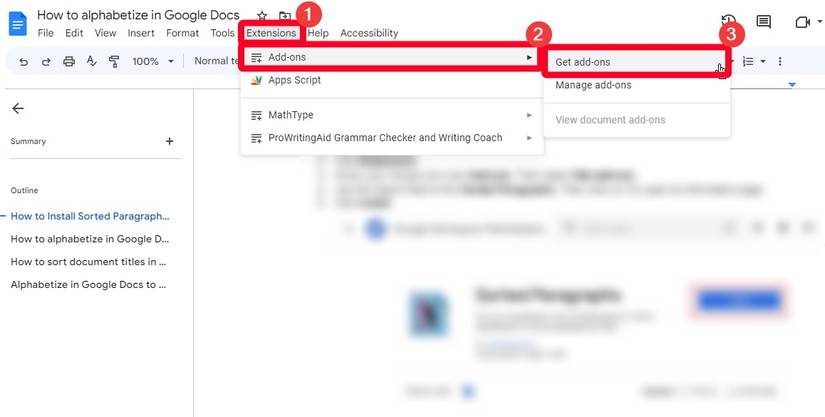Jump to How to Install Sorted Paragraphs heading

pyautogui.click(x=90, y=216)
